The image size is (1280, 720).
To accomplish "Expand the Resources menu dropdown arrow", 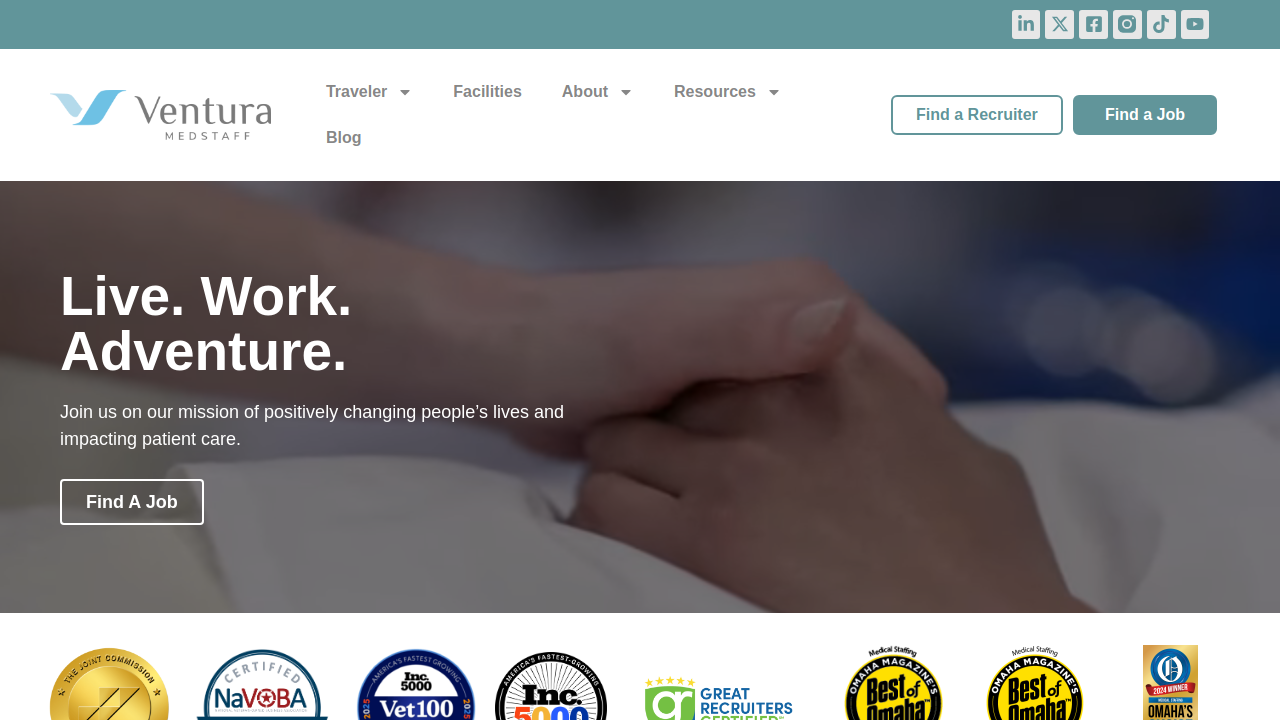I will (x=774, y=92).
